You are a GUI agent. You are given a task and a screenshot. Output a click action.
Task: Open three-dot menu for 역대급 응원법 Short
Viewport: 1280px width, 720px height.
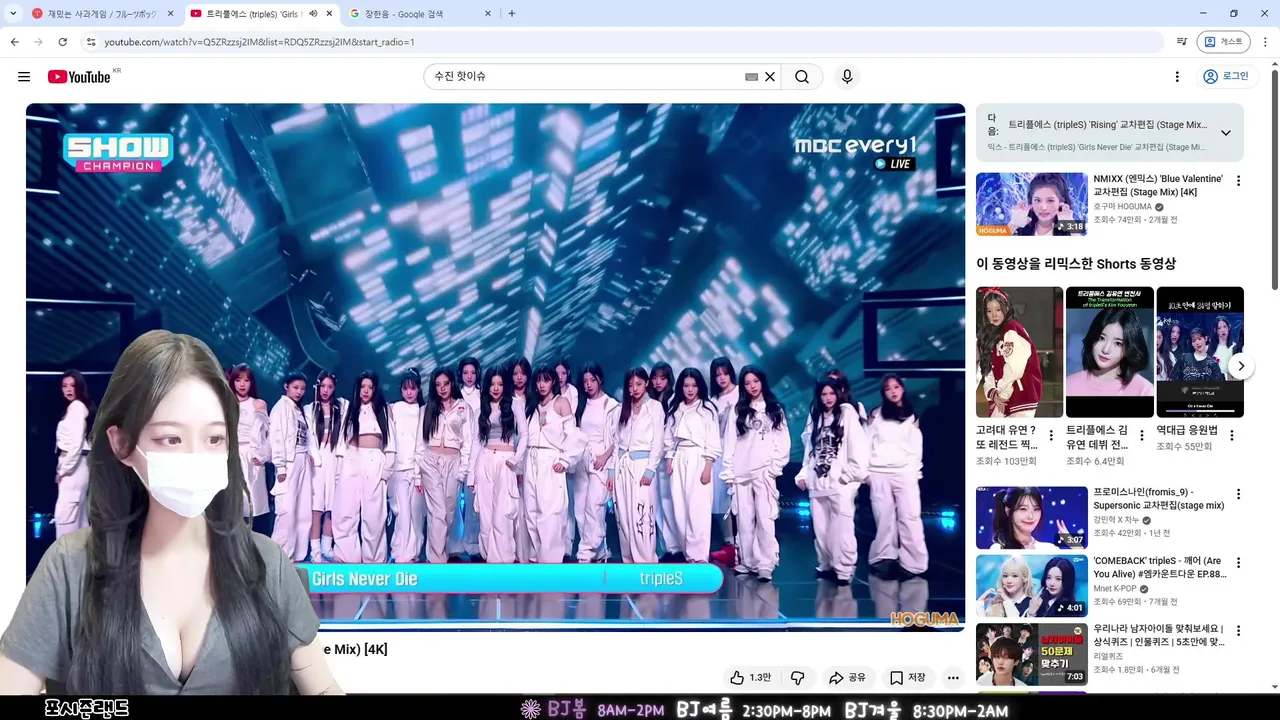point(1232,436)
